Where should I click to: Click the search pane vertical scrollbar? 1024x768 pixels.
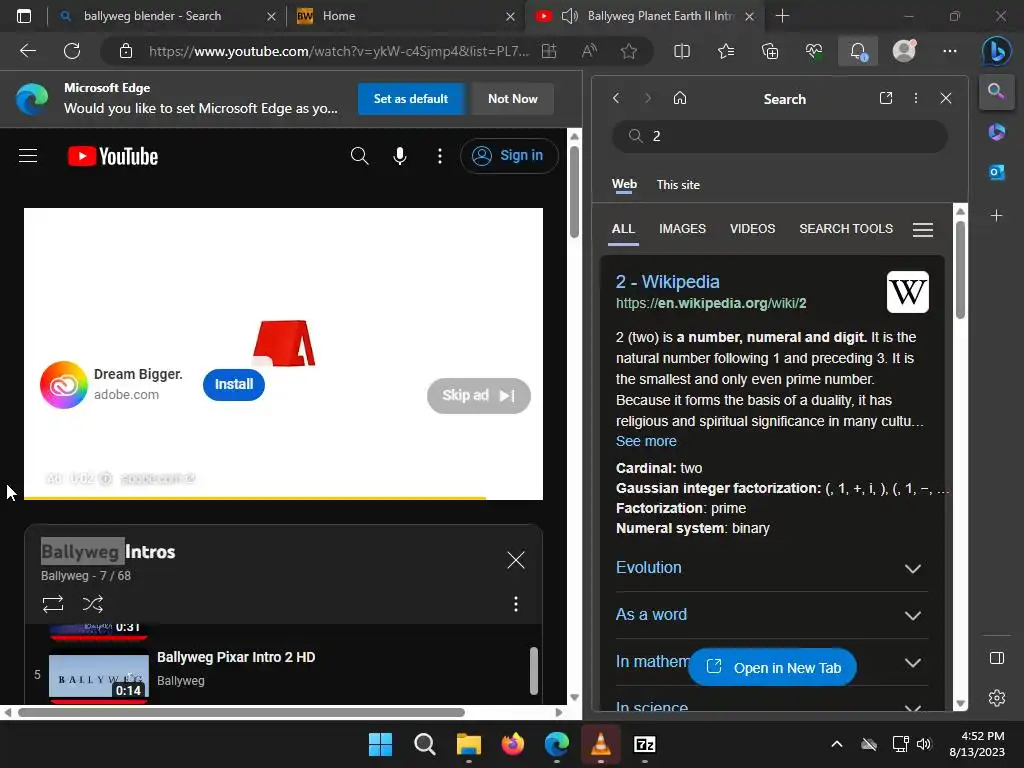(x=960, y=270)
